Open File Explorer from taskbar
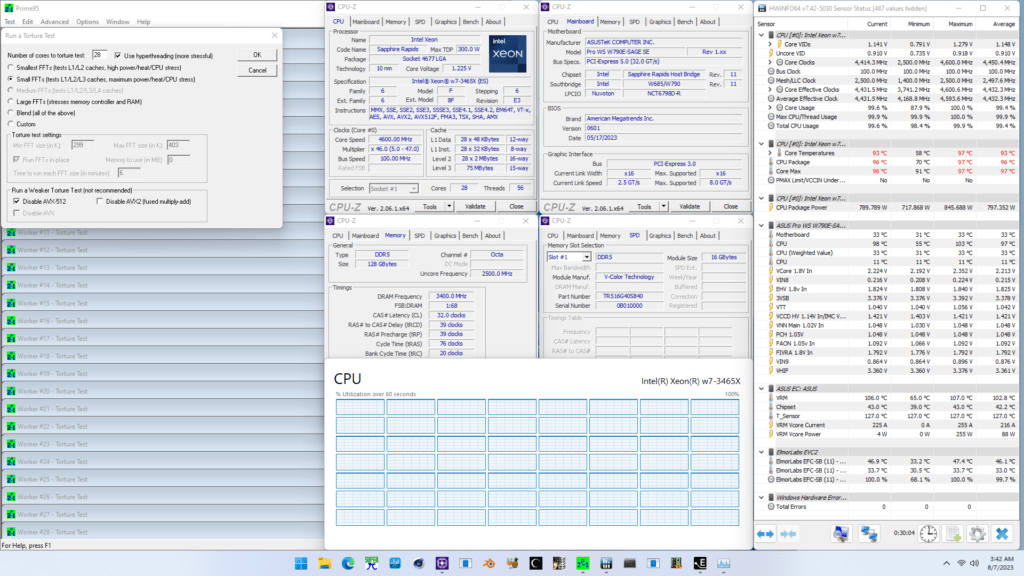Viewport: 1024px width, 576px height. (x=325, y=563)
